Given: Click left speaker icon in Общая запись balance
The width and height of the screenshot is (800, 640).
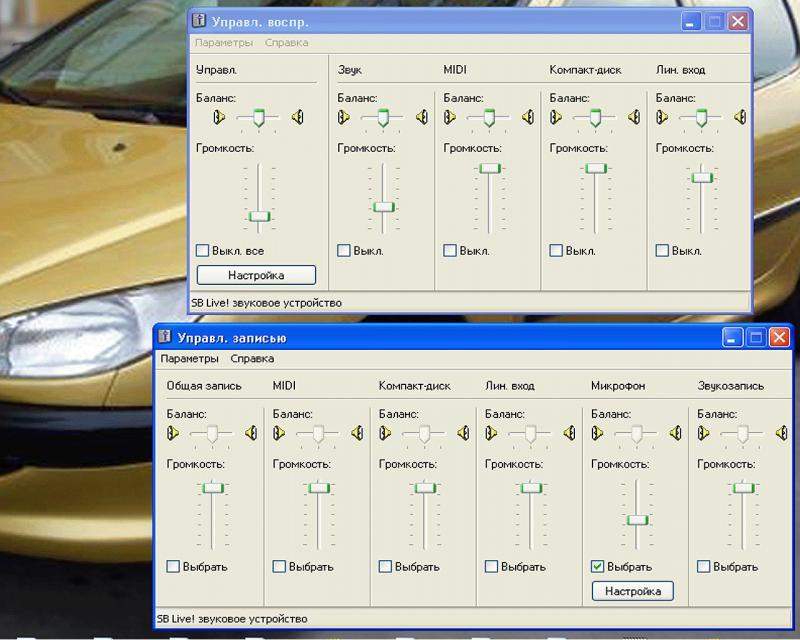Looking at the screenshot, I should (174, 433).
